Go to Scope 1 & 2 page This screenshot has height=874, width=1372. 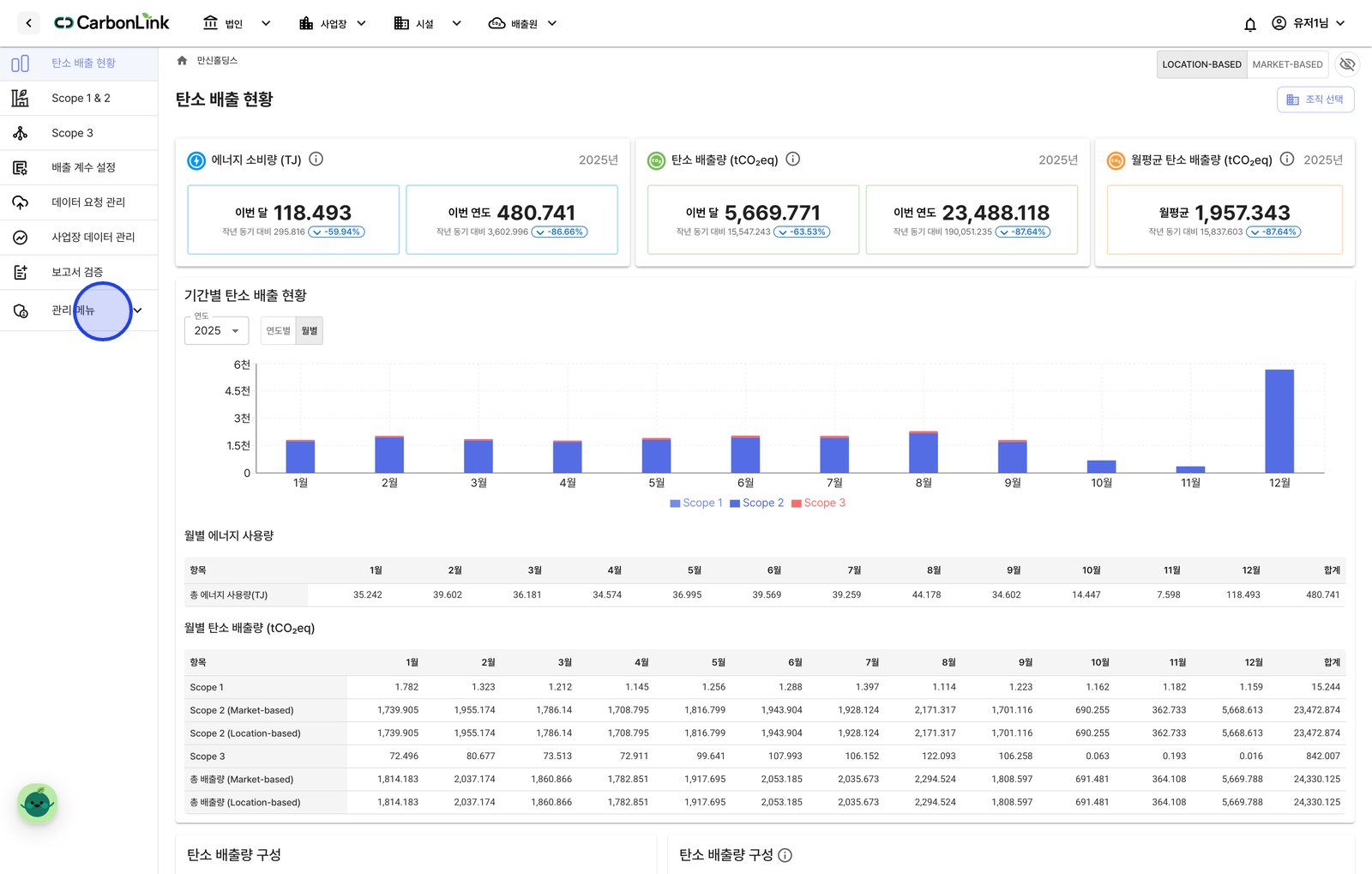click(79, 99)
